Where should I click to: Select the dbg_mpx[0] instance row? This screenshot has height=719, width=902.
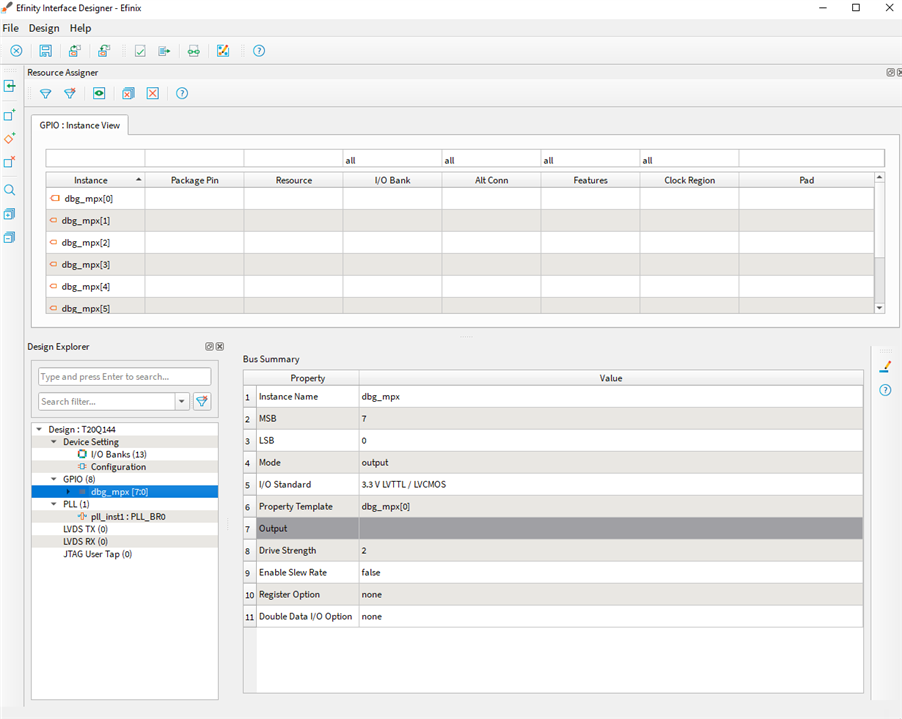(460, 198)
